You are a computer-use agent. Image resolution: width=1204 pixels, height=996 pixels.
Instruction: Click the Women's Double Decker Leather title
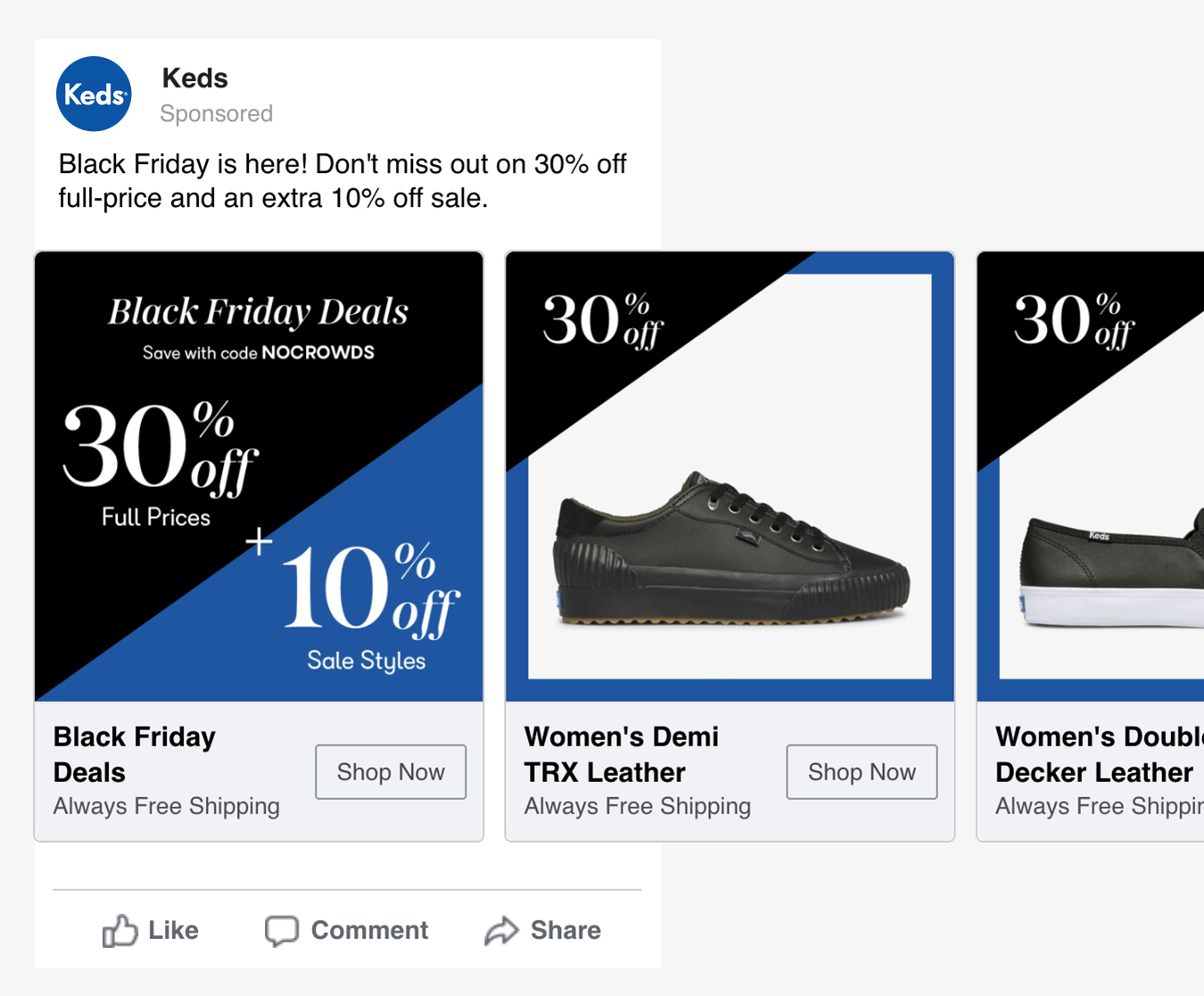(x=1097, y=754)
